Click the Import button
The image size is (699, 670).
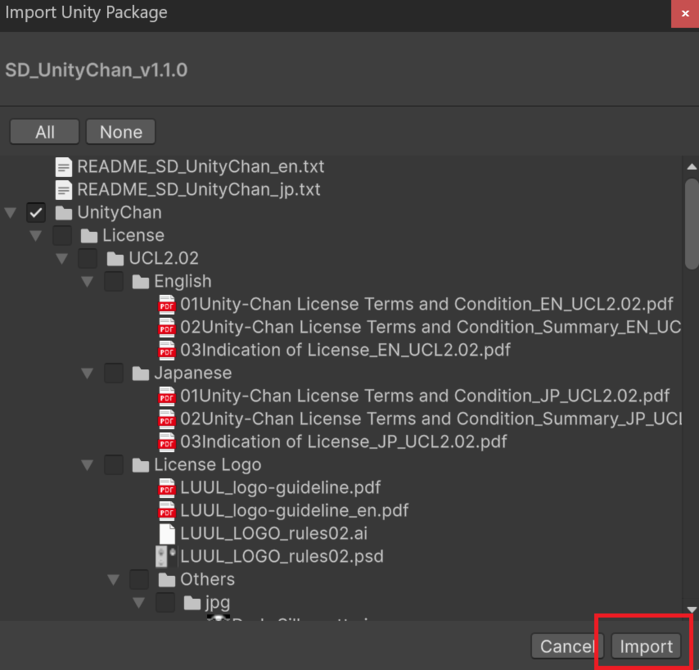coord(646,646)
